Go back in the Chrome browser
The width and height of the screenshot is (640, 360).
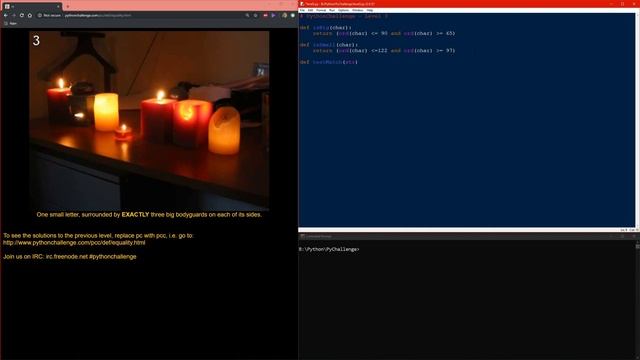pos(6,15)
